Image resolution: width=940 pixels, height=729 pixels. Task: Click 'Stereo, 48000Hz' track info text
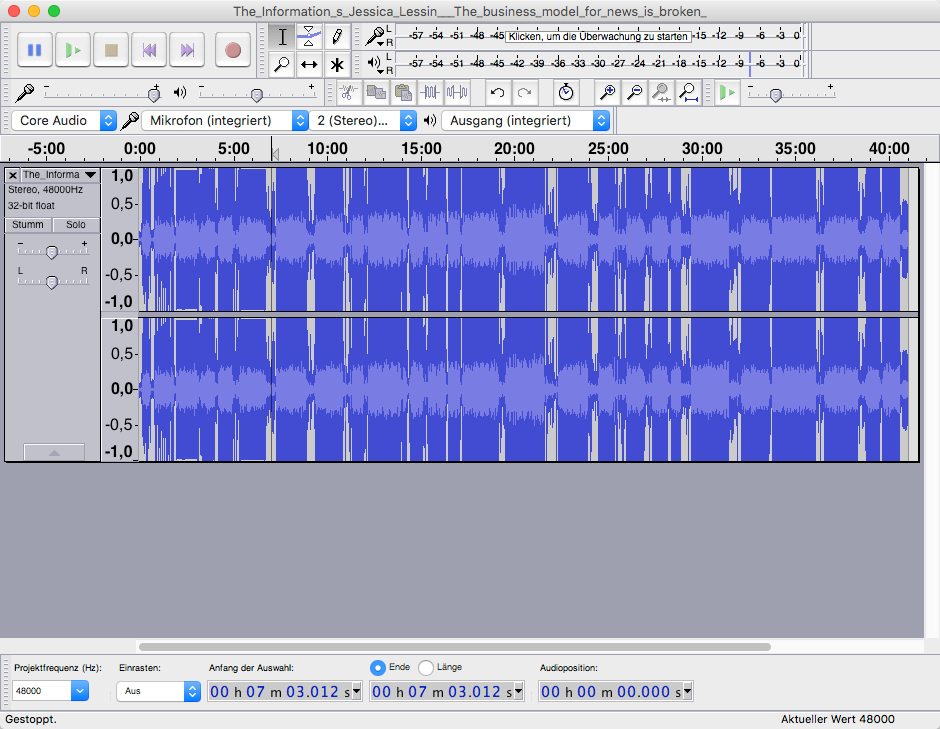(x=46, y=189)
